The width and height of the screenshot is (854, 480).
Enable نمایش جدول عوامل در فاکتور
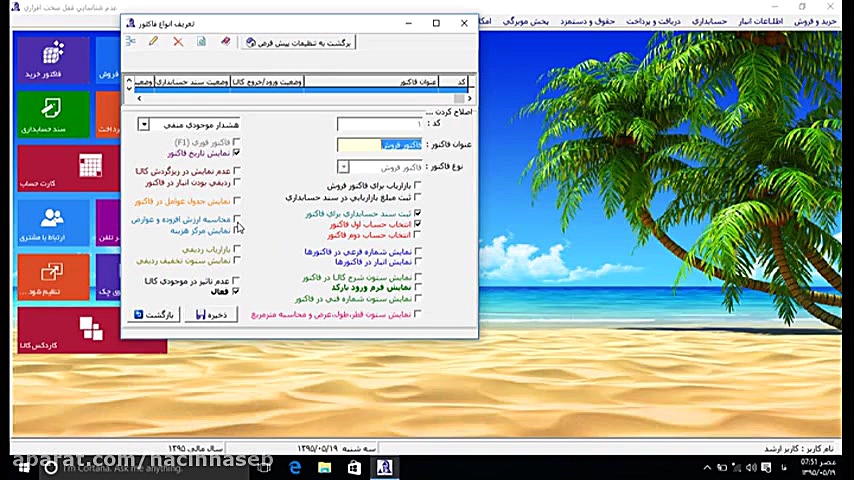coord(236,200)
